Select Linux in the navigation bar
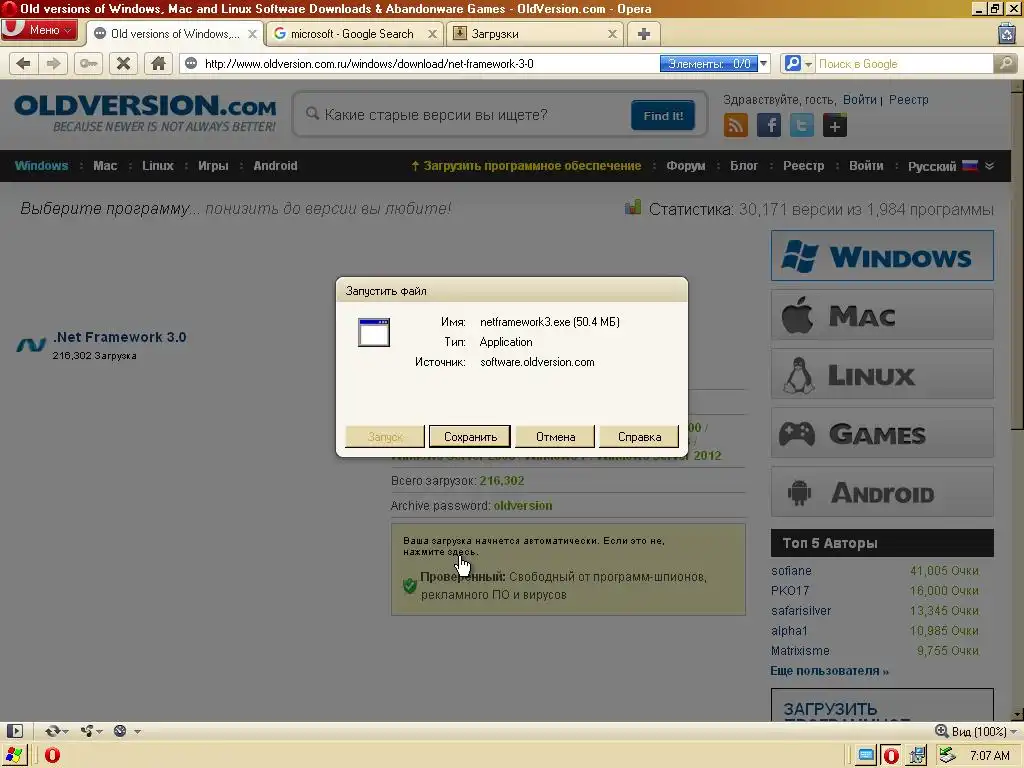The image size is (1024, 768). 158,166
